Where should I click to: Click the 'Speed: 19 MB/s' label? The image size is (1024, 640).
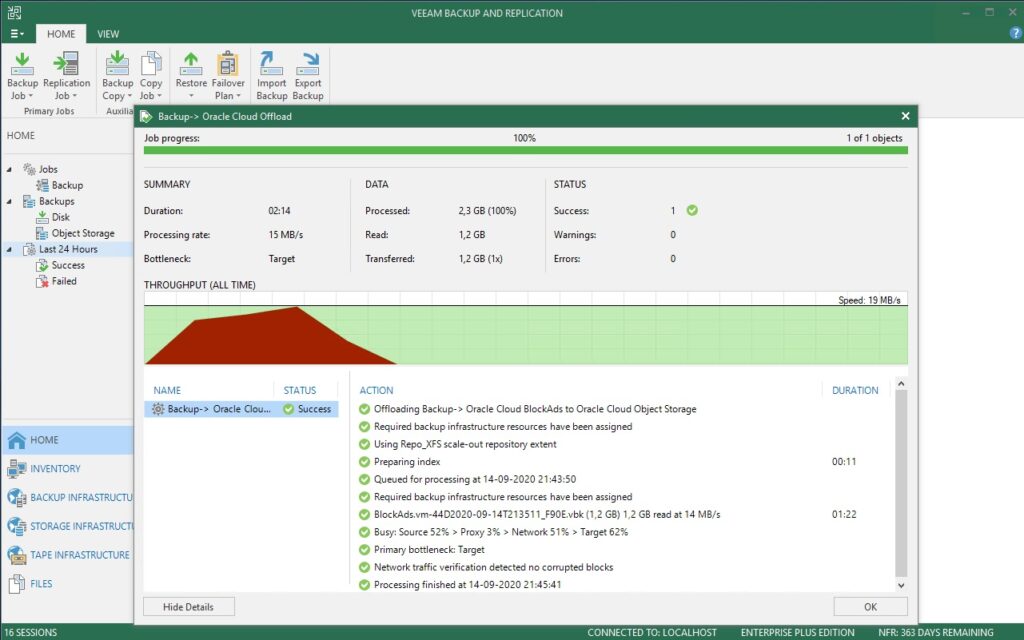[x=869, y=300]
